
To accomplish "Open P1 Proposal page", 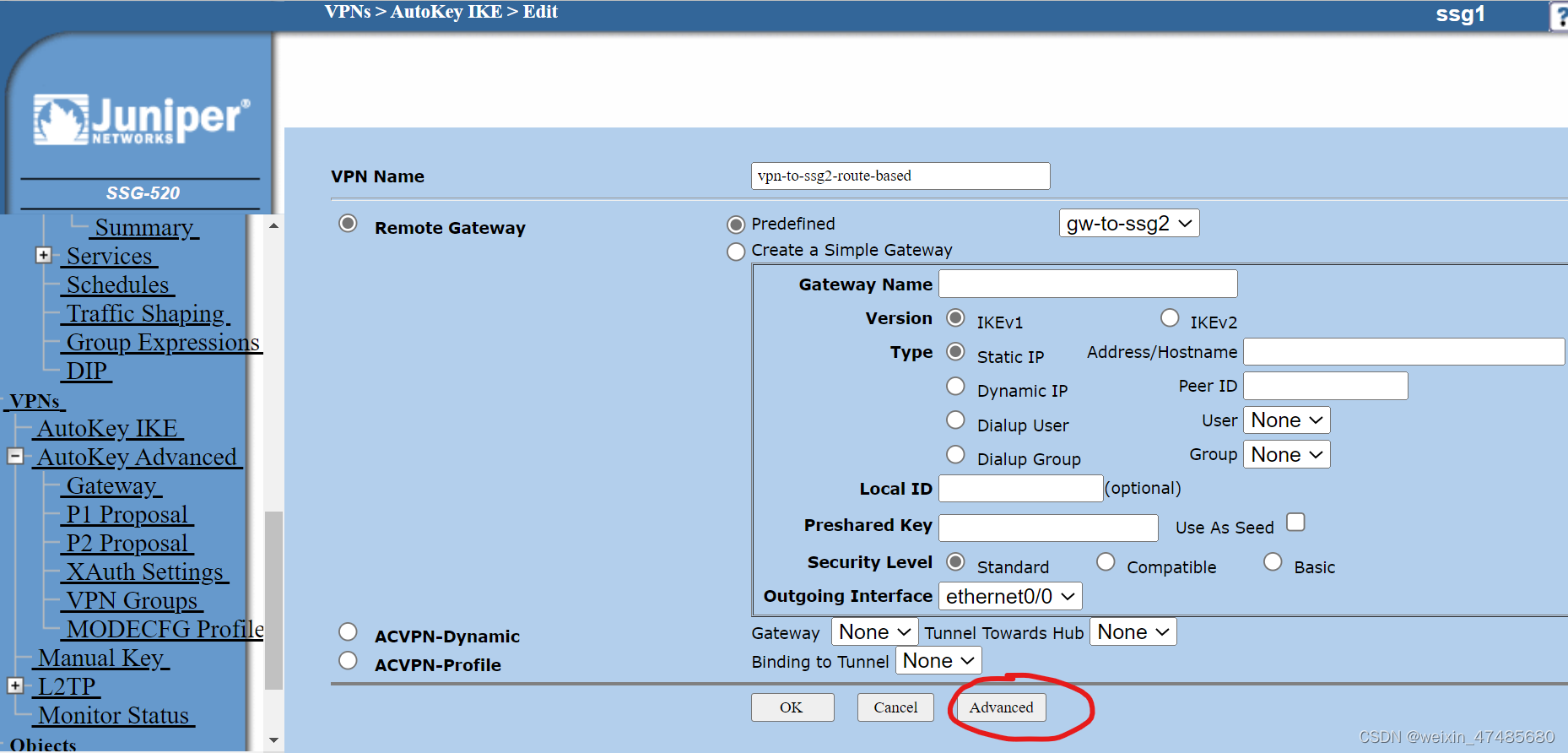I will pyautogui.click(x=127, y=515).
